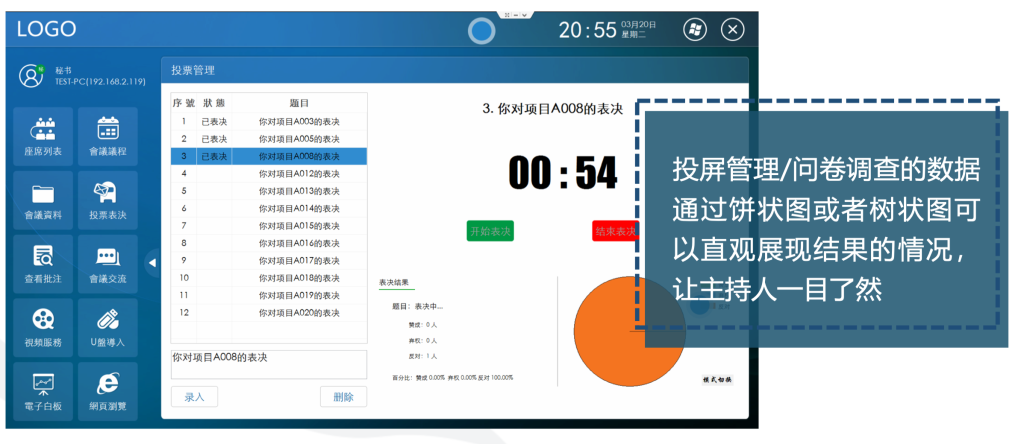
Task: Collapse the left sidebar with arrow handle
Action: point(152,263)
